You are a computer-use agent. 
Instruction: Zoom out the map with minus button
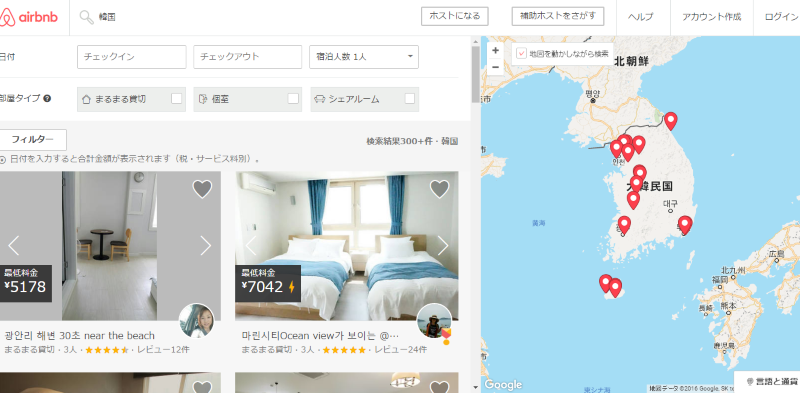coord(495,67)
